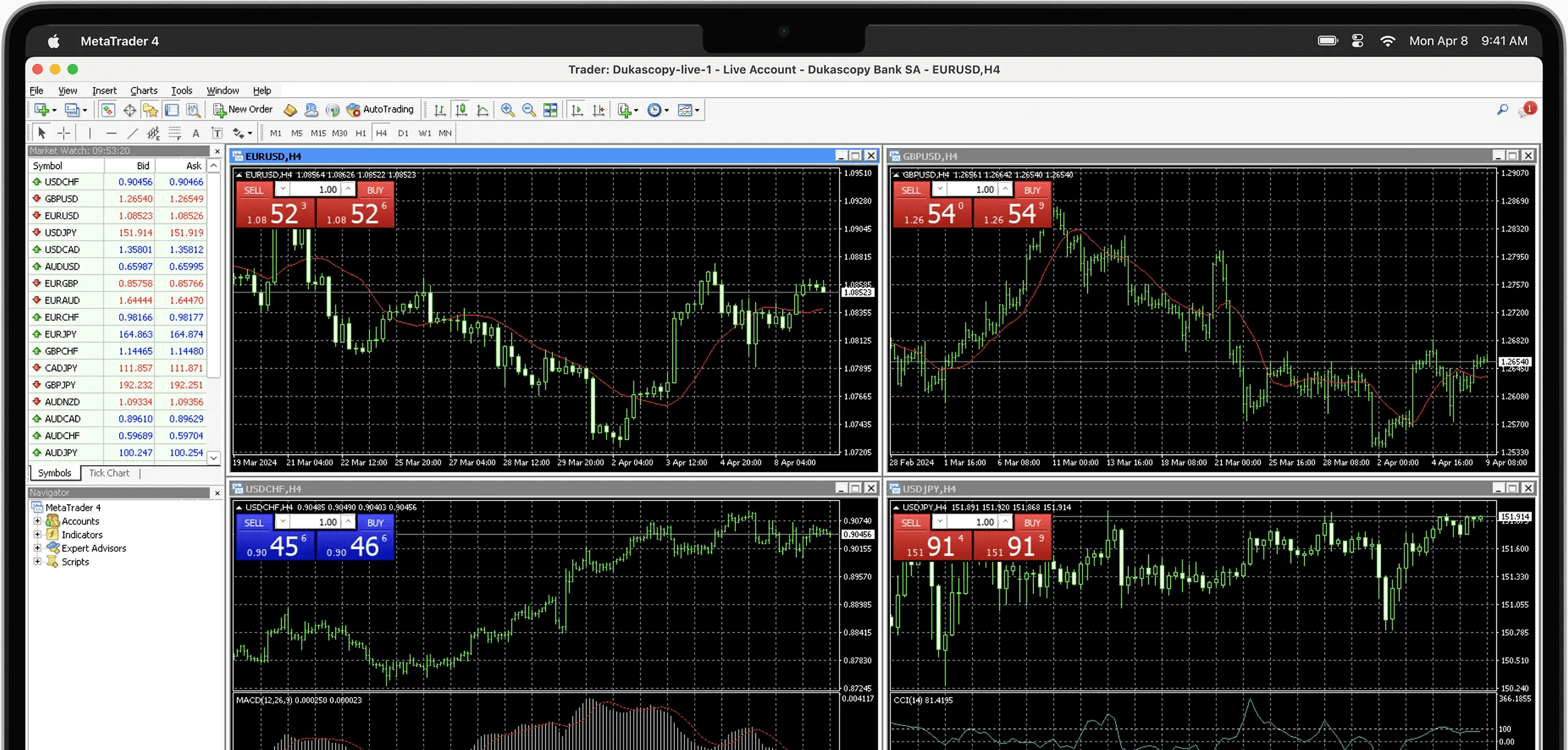Image resolution: width=1568 pixels, height=750 pixels.
Task: Click the Signals broadcast toolbar icon
Action: (x=332, y=110)
